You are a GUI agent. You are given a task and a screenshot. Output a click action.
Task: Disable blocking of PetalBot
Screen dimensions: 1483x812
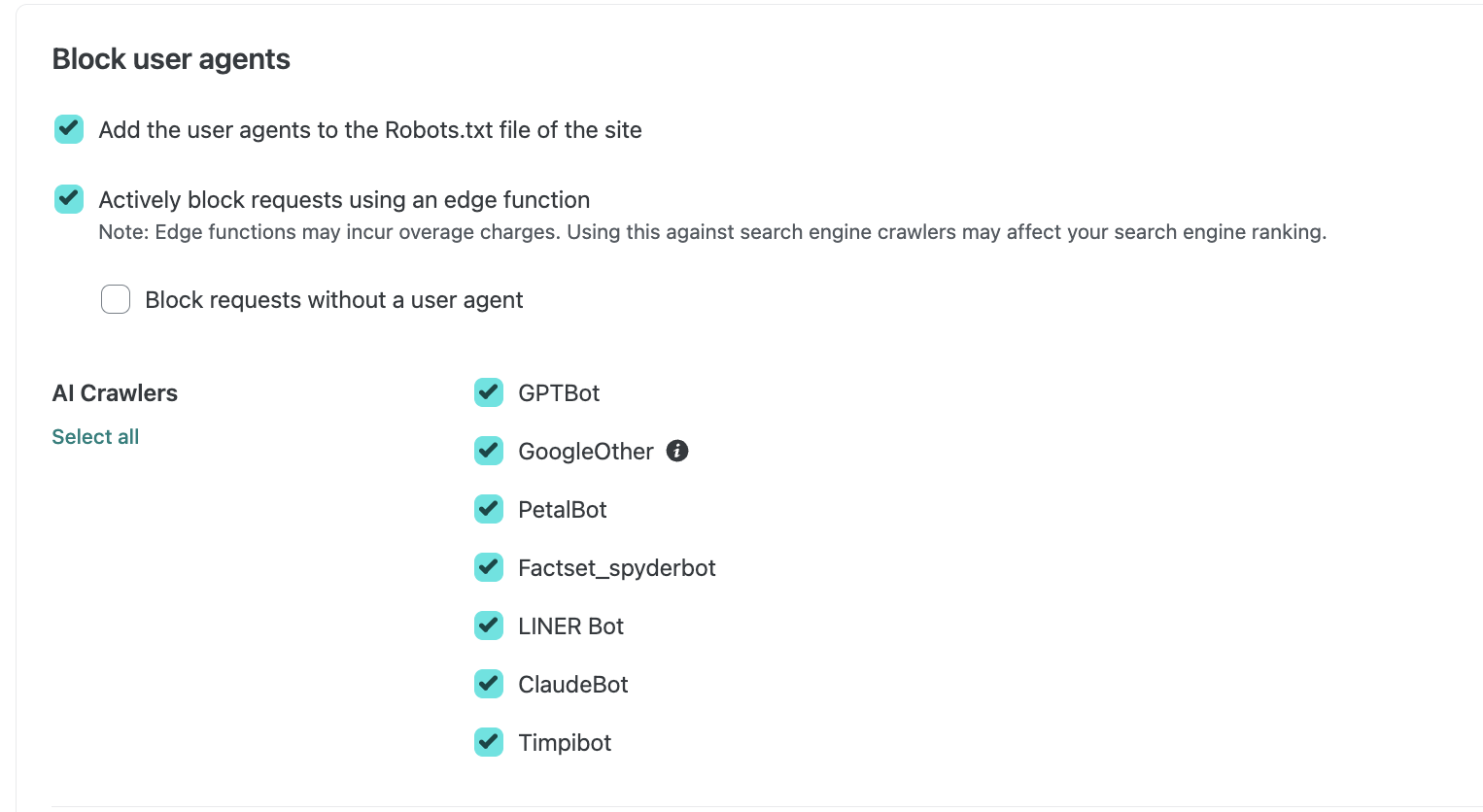point(489,509)
